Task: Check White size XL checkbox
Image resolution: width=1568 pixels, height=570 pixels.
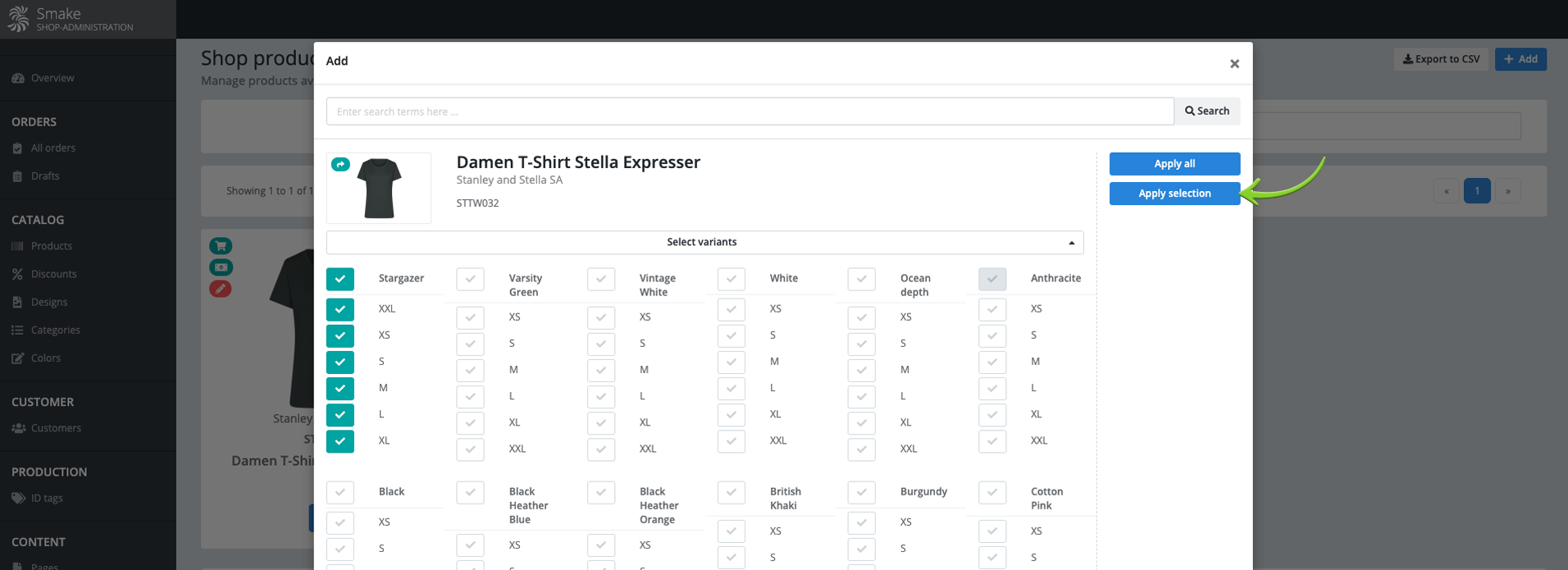Action: click(x=732, y=414)
